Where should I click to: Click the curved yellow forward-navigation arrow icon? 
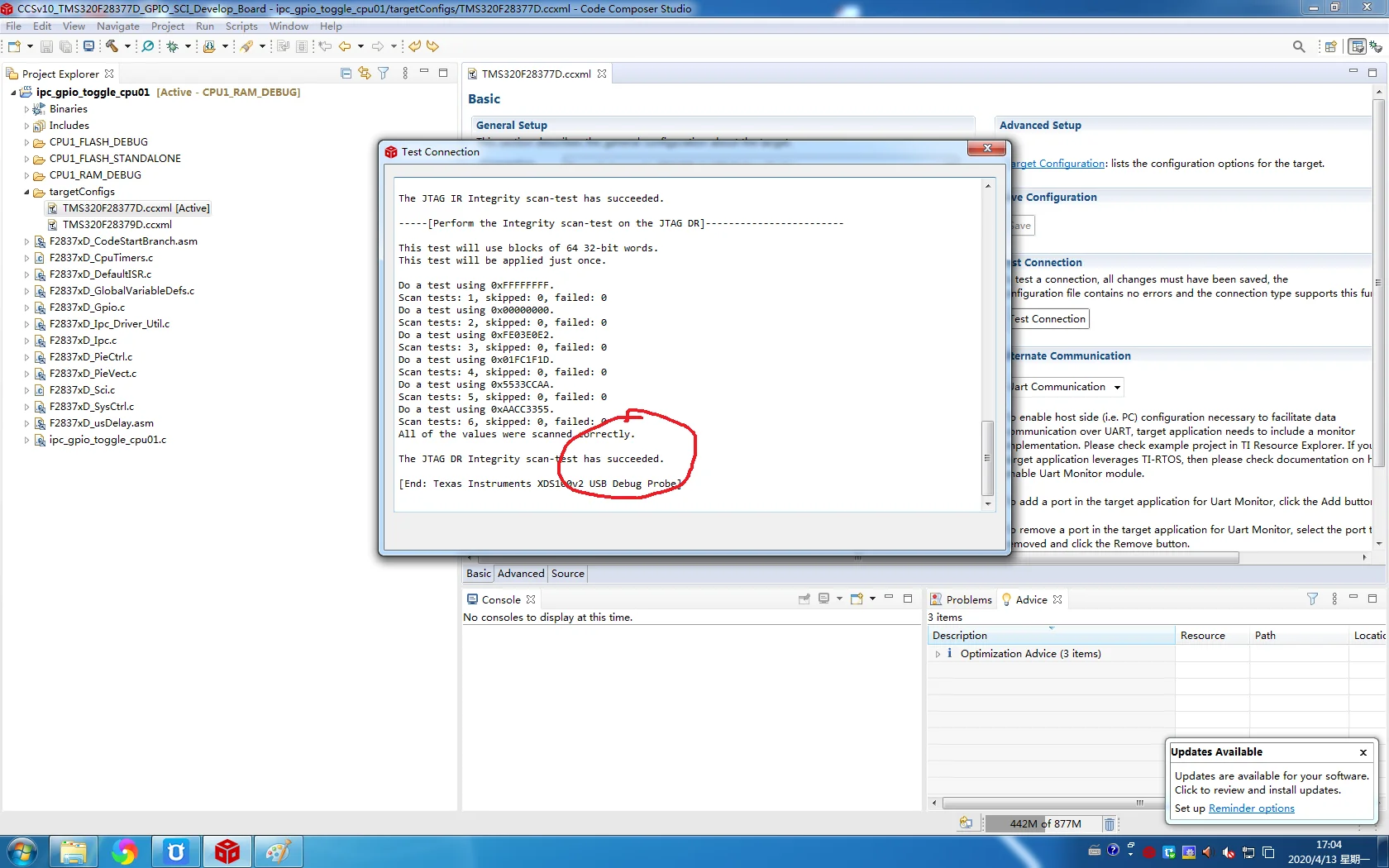pos(432,46)
